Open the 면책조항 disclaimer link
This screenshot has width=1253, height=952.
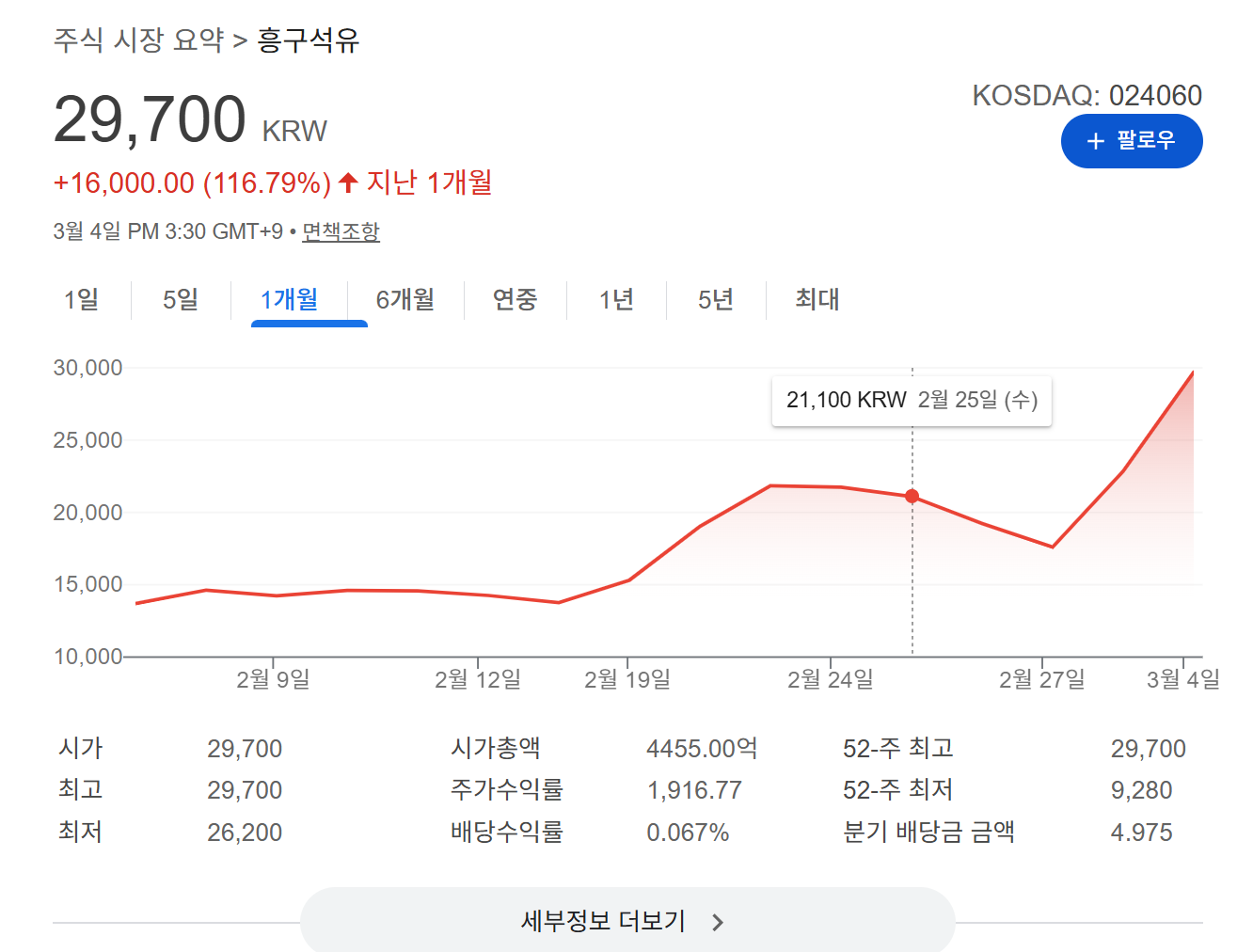(x=341, y=230)
